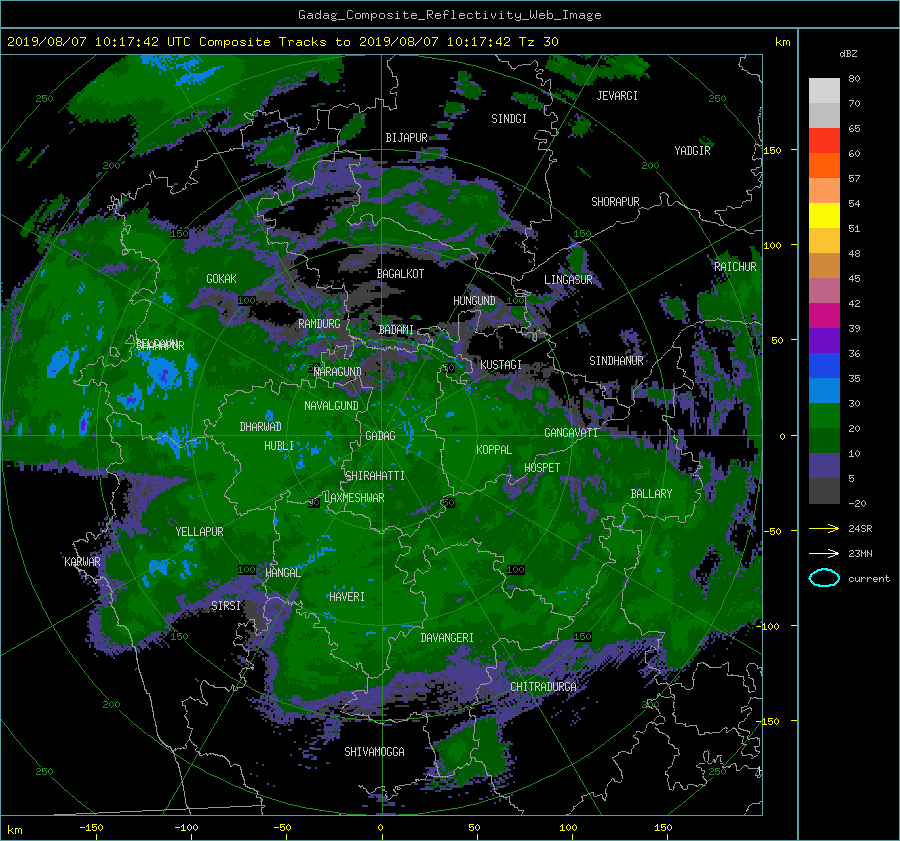Click the CHITRADURGA city label
Screen dimensions: 900x841
(543, 686)
